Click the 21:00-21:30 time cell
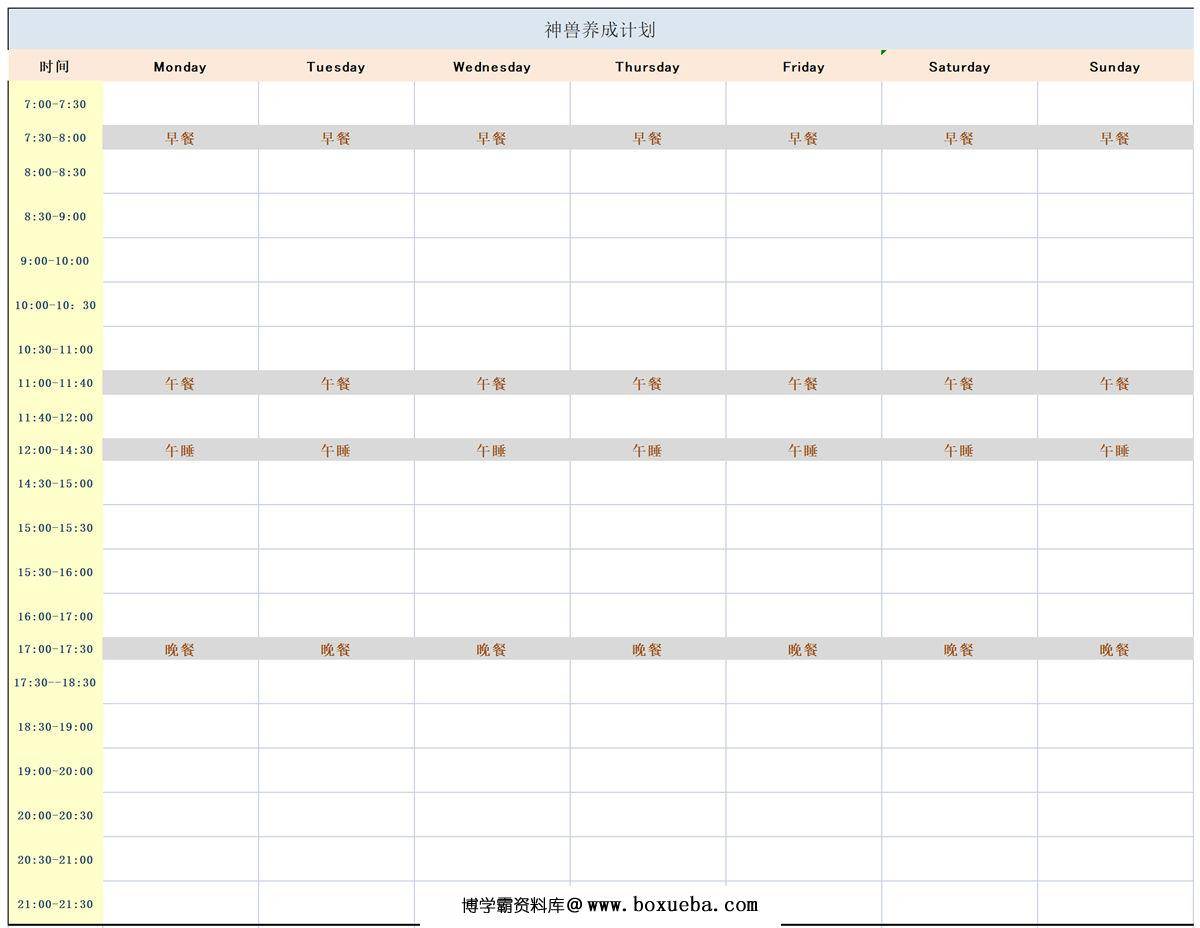Image resolution: width=1200 pixels, height=928 pixels. click(56, 903)
